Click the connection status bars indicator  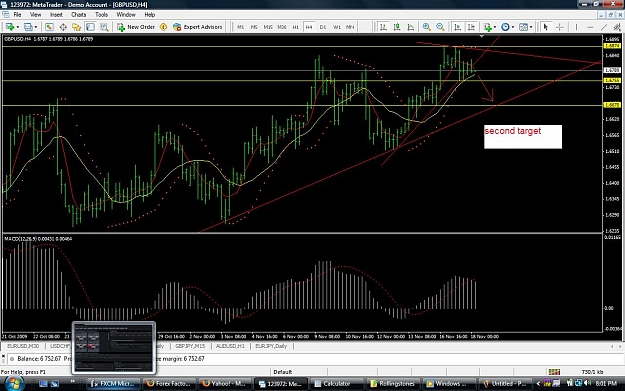click(x=554, y=372)
